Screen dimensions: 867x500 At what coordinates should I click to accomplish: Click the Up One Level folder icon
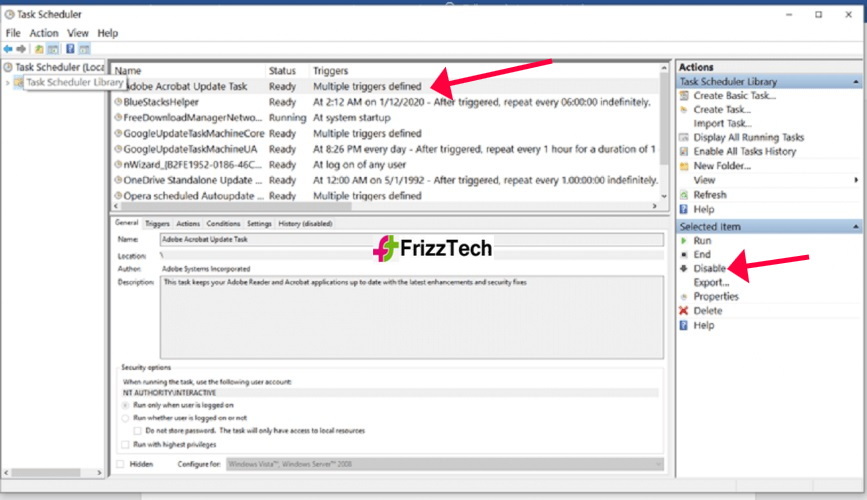(39, 49)
